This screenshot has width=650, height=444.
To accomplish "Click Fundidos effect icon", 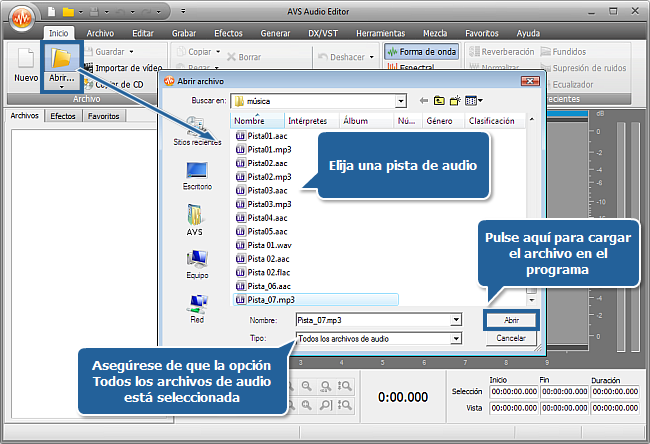I will pyautogui.click(x=546, y=52).
